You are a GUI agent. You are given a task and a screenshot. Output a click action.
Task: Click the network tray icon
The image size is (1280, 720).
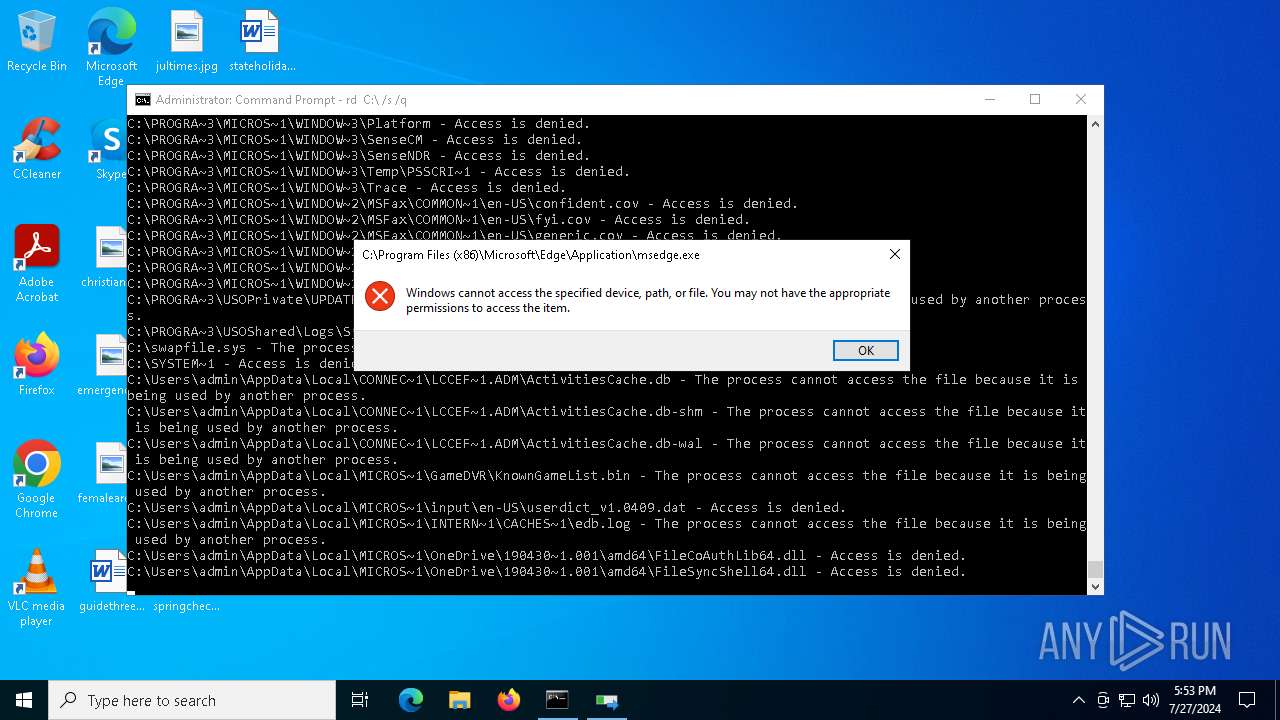click(x=1127, y=700)
